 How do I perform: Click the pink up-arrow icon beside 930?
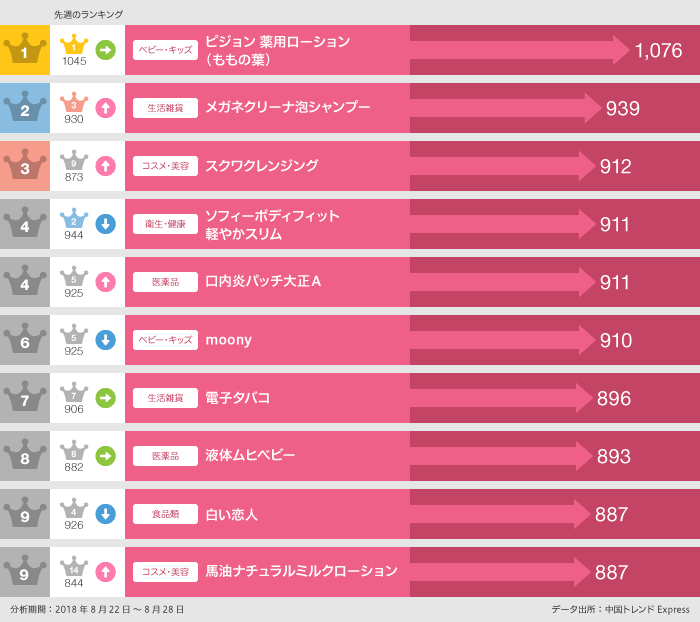(105, 107)
